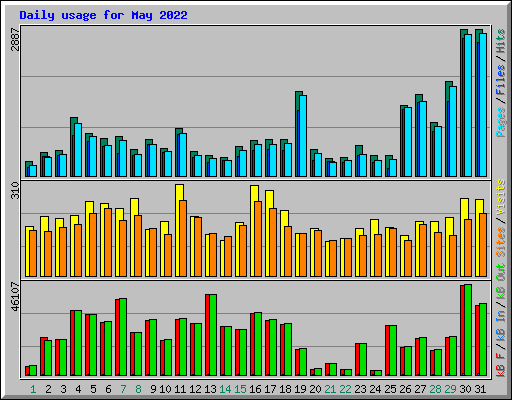Click the 46107 kB axis value

[15, 296]
